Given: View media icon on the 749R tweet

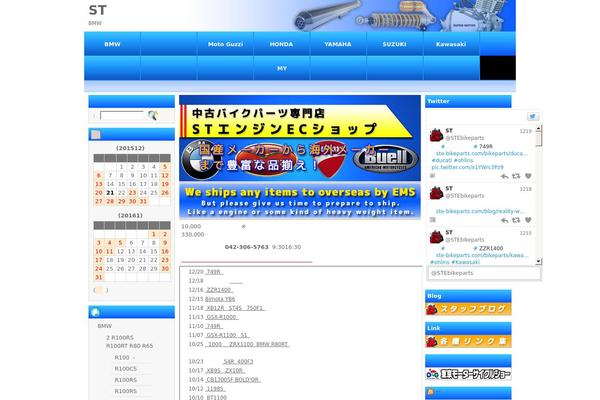Looking at the screenshot, I should click(x=433, y=176).
